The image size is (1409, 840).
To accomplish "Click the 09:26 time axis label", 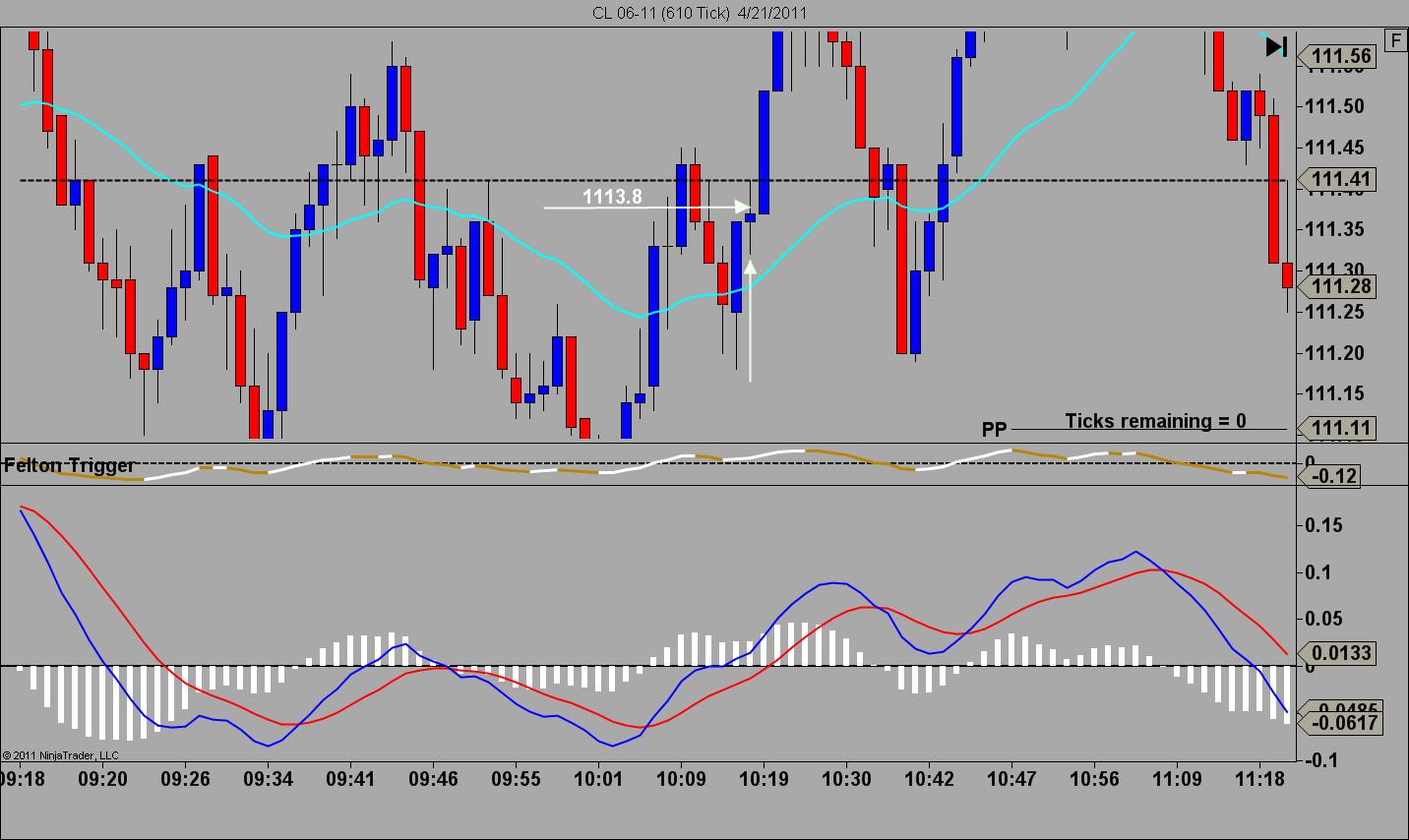I will coord(185,779).
